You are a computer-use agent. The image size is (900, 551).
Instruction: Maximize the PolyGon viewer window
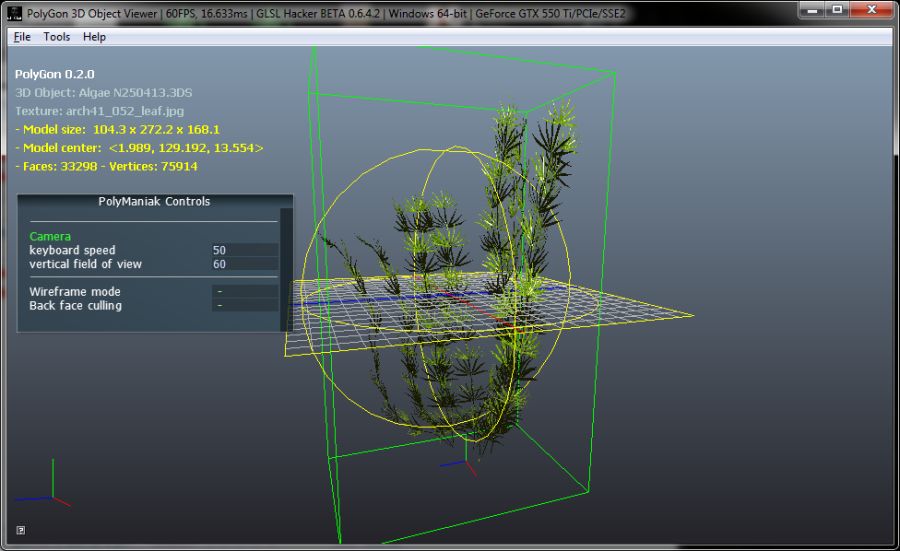[x=836, y=10]
